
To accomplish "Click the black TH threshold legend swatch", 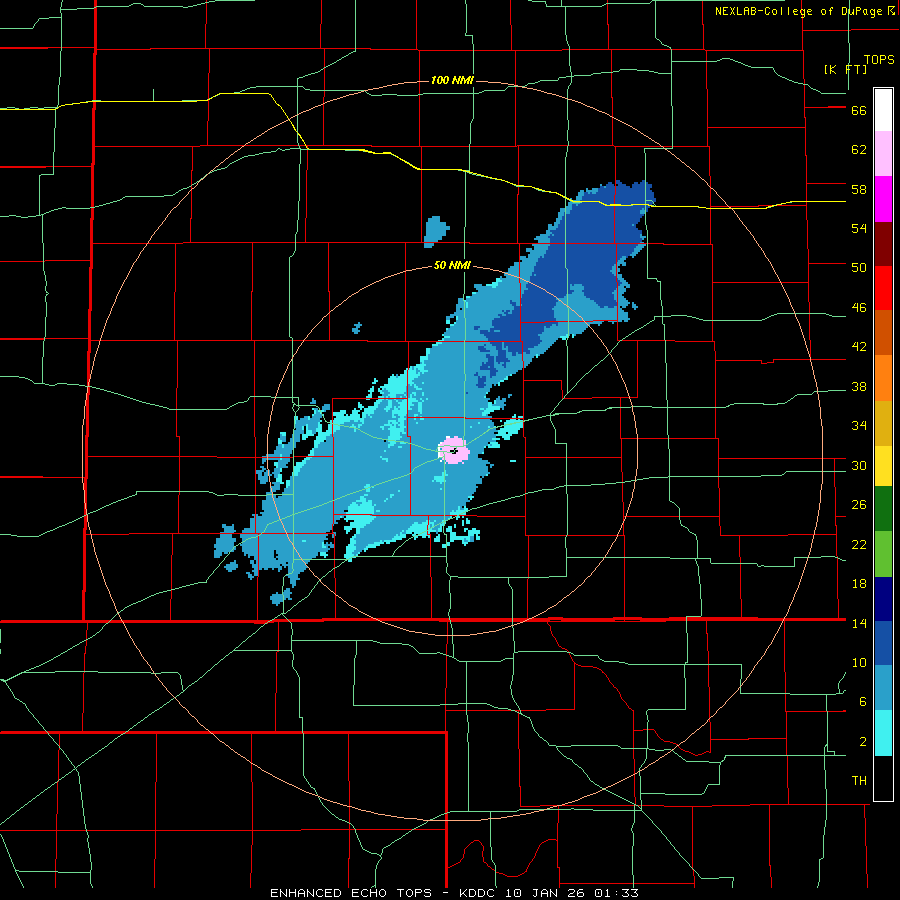I will coord(883,778).
